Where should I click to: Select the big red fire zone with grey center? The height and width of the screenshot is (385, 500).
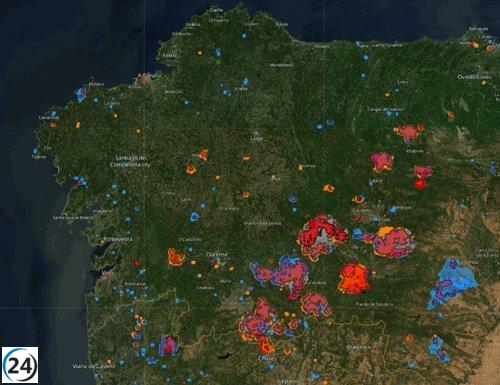[x=321, y=236]
